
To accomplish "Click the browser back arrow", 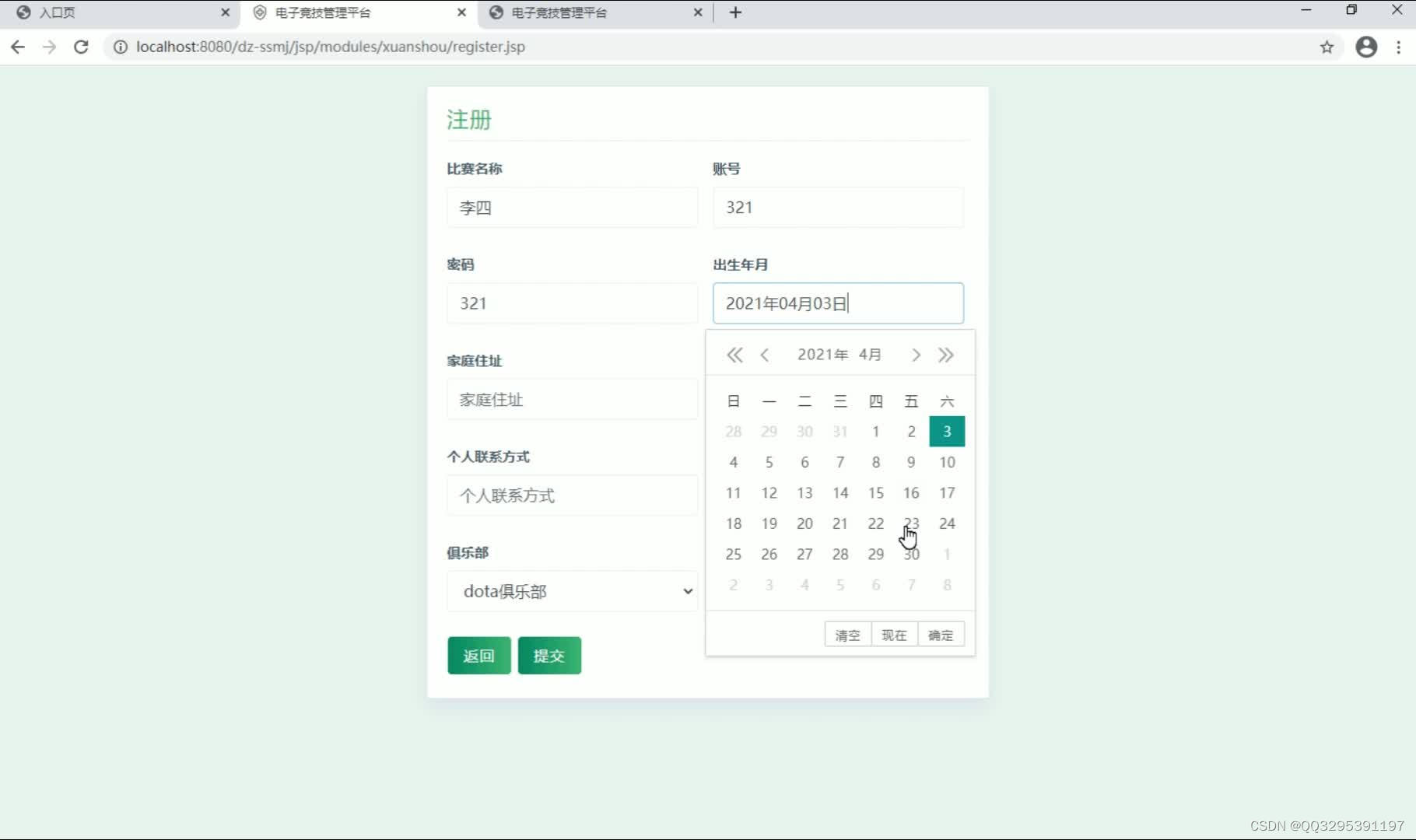I will click(18, 47).
